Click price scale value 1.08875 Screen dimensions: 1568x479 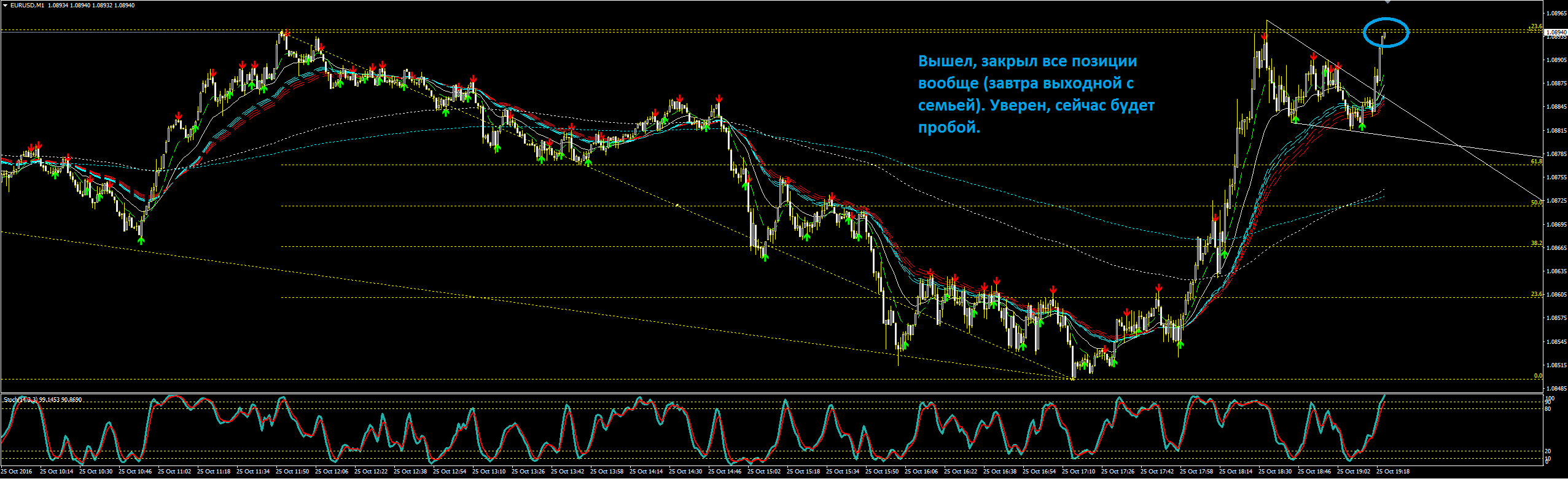coord(1557,84)
